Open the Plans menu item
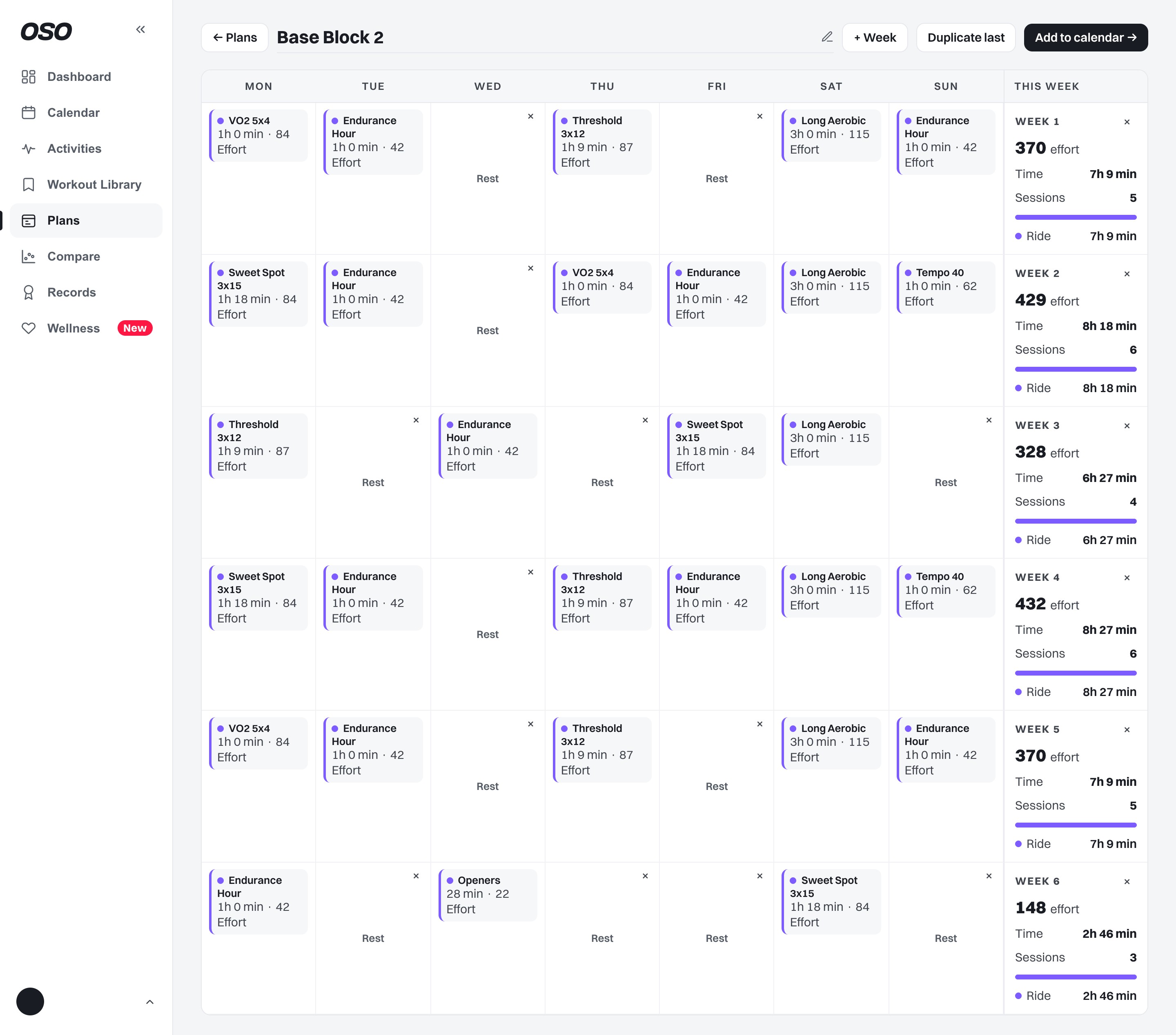This screenshot has height=1035, width=1176. (86, 221)
